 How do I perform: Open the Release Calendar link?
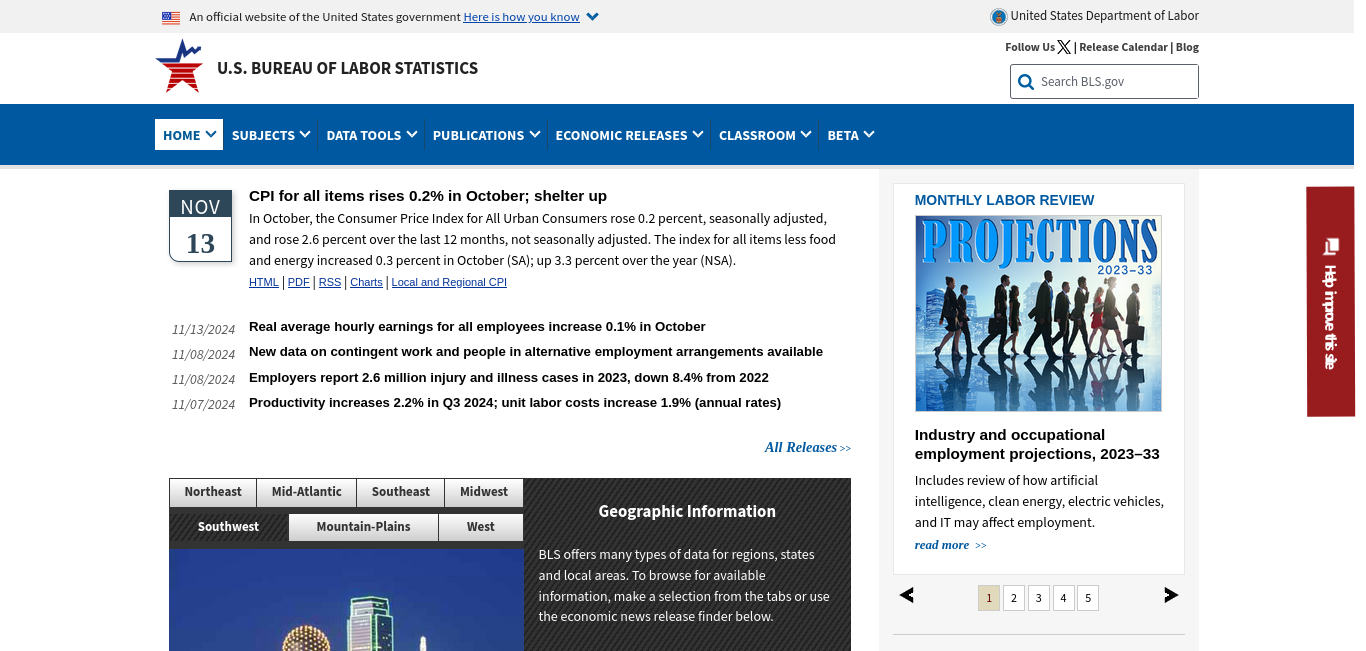[x=1123, y=47]
